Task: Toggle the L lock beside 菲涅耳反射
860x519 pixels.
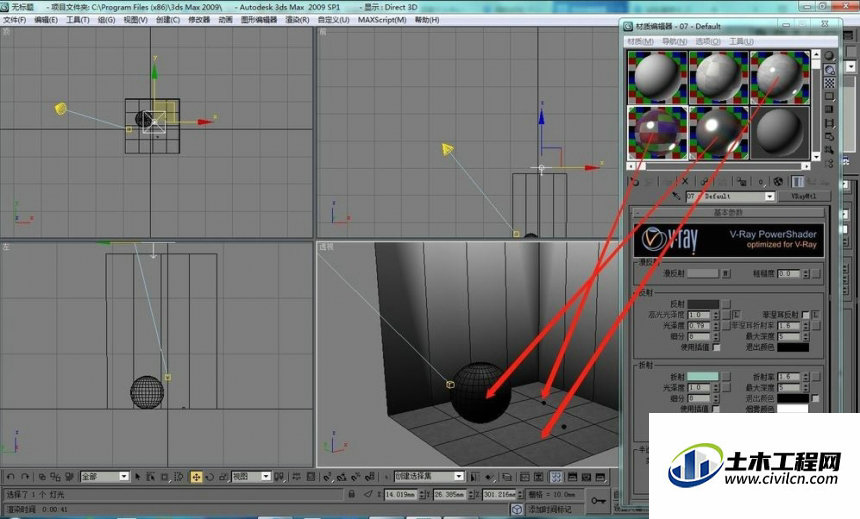Action: pyautogui.click(x=816, y=314)
